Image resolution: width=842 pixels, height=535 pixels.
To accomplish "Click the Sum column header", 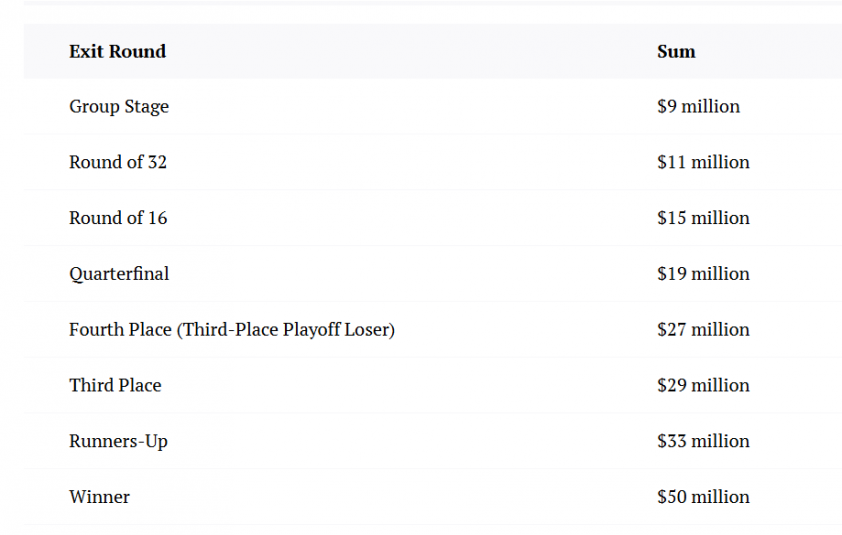I will 676,51.
